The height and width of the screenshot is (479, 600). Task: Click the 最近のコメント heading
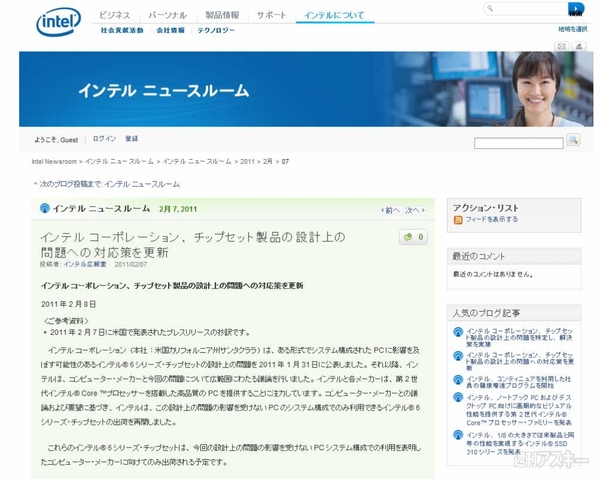click(478, 256)
